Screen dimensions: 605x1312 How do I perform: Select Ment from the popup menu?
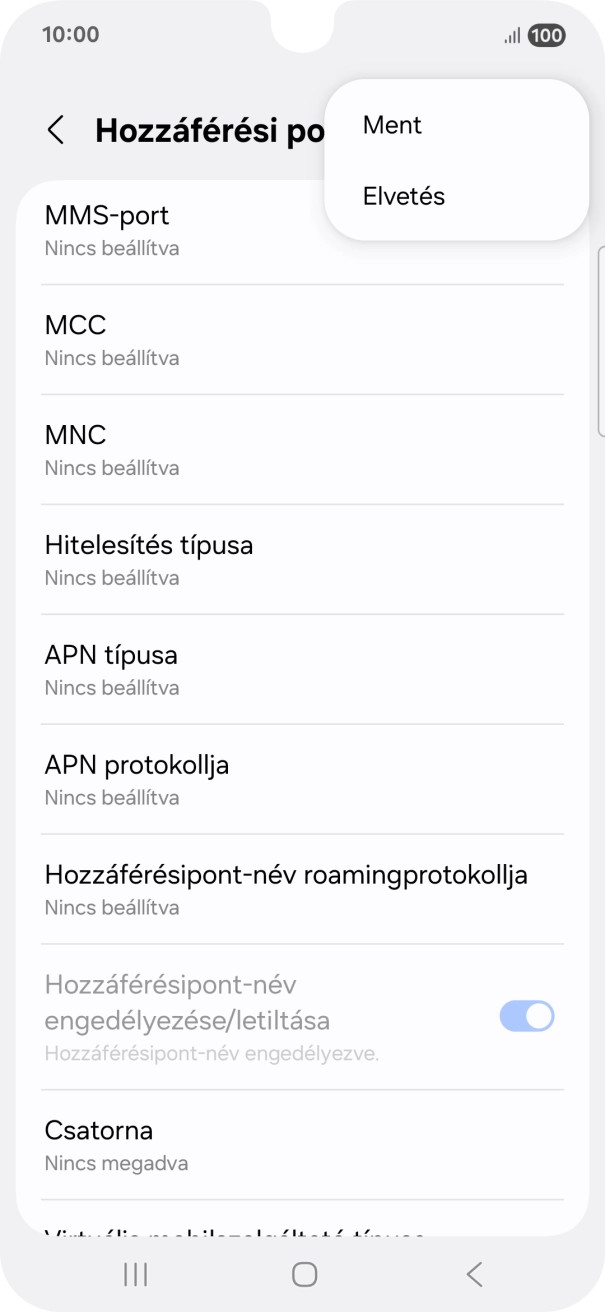click(x=391, y=124)
